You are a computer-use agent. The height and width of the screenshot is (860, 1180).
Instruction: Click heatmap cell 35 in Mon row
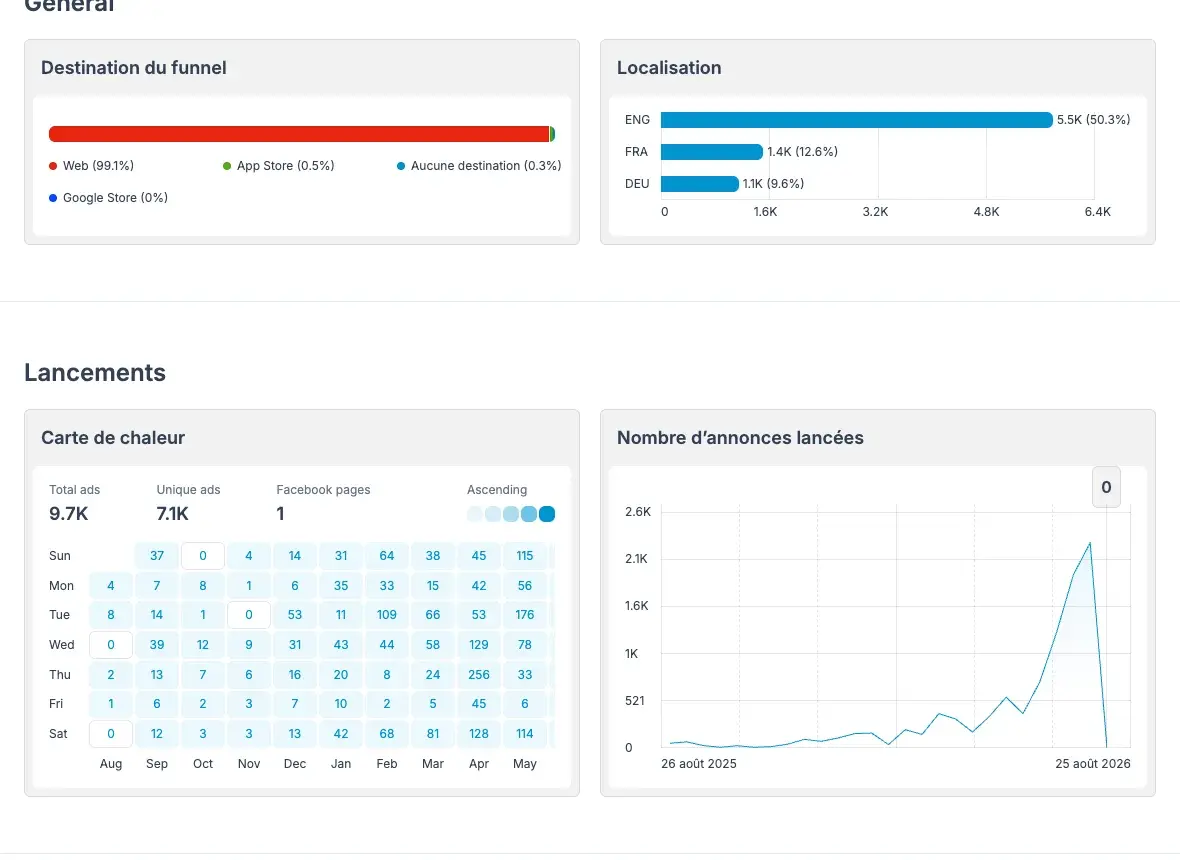coord(341,585)
